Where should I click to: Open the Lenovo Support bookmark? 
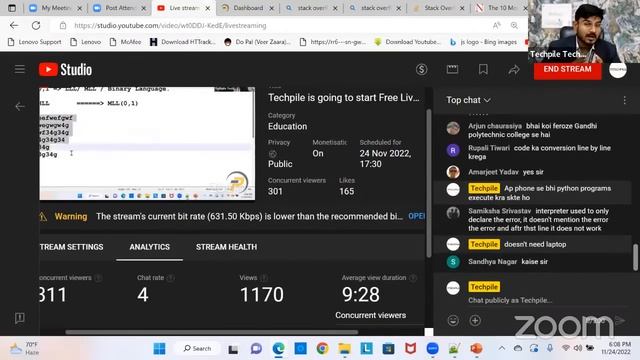click(35, 42)
